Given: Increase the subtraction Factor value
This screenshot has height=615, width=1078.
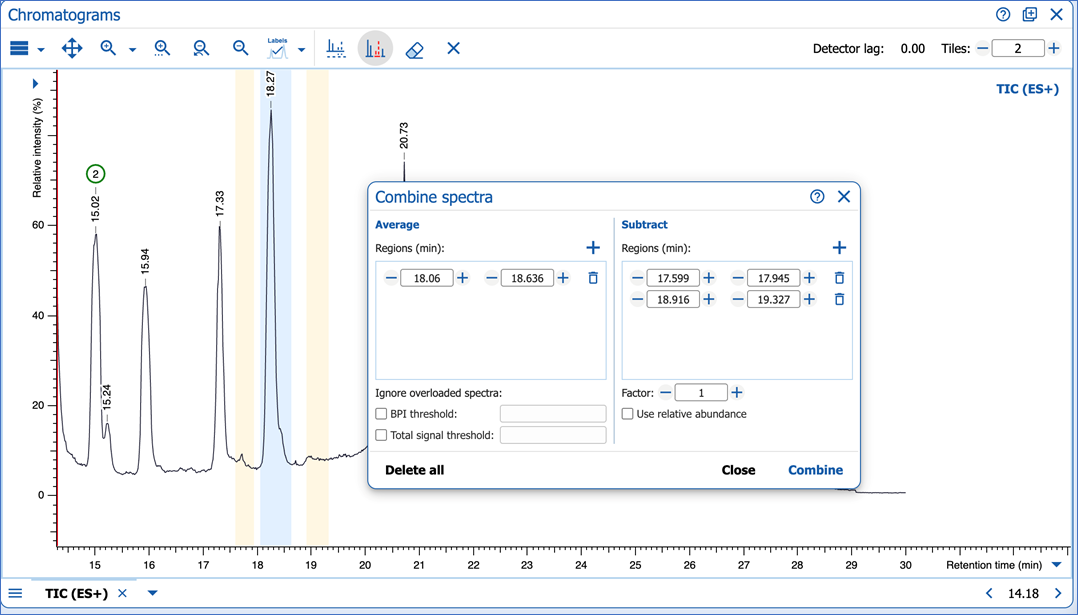Looking at the screenshot, I should point(737,393).
